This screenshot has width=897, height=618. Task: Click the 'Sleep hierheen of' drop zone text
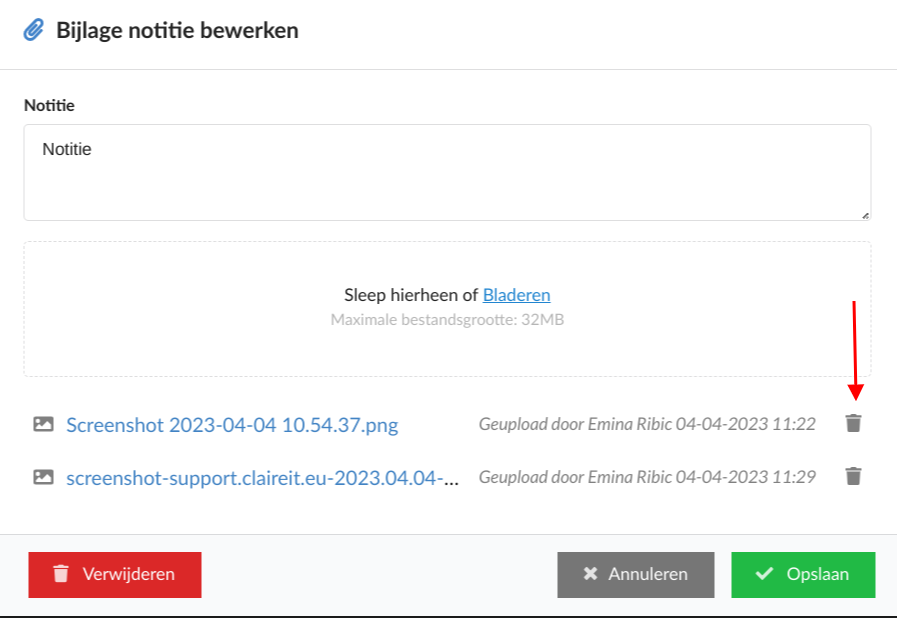412,295
